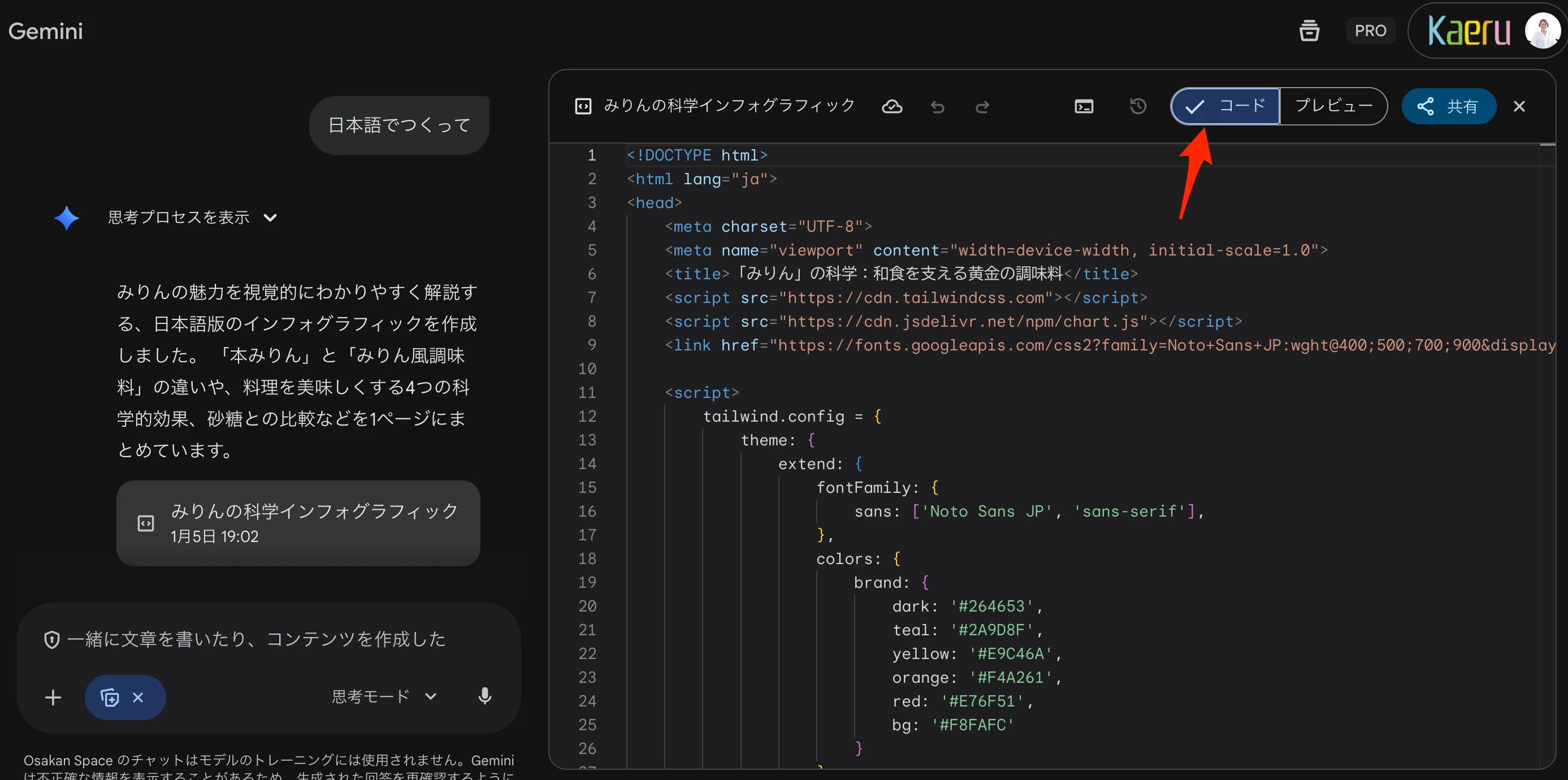Click the 1月5日 19:02 timestamp
Image resolution: width=1568 pixels, height=780 pixels.
pos(214,537)
